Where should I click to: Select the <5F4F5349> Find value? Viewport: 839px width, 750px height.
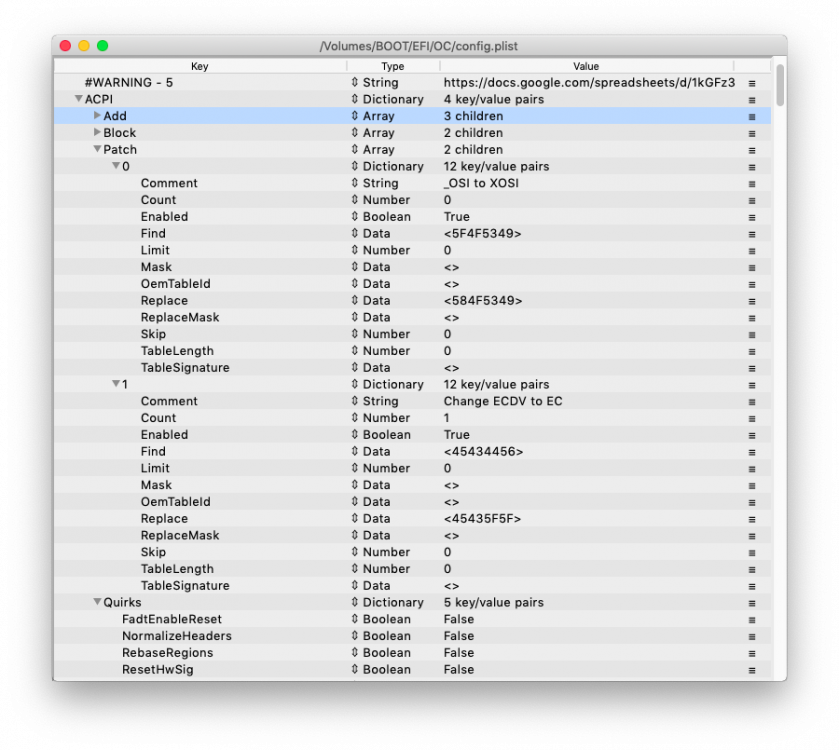click(482, 233)
